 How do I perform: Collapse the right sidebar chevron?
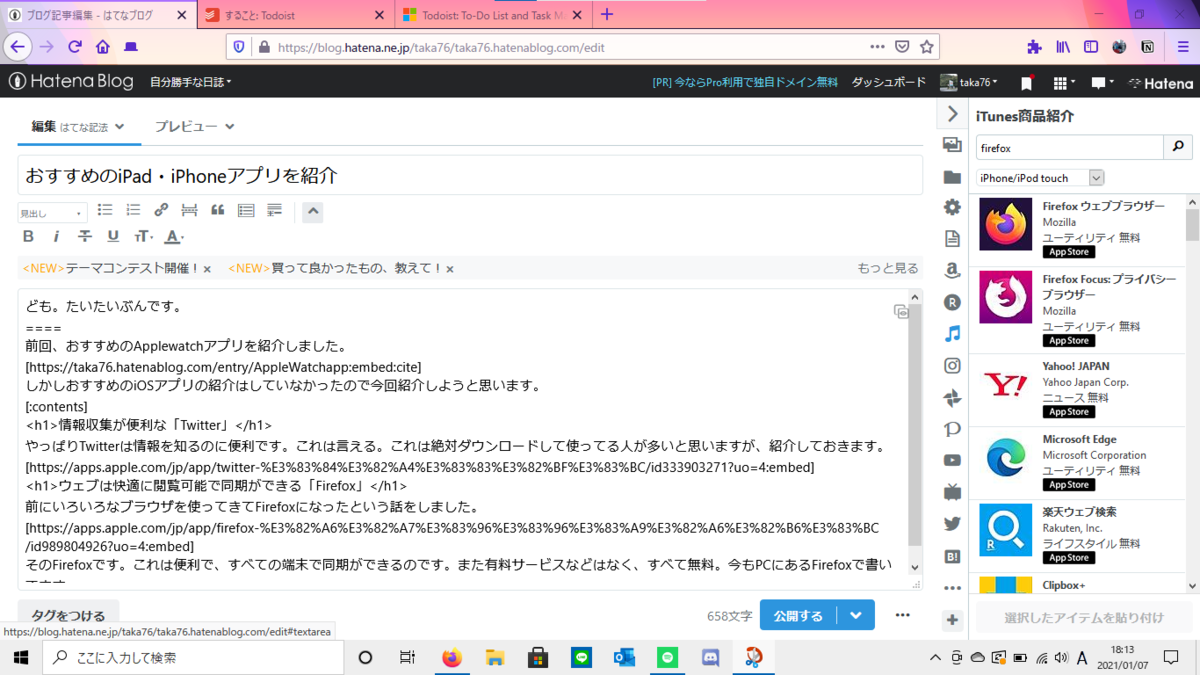pyautogui.click(x=952, y=114)
